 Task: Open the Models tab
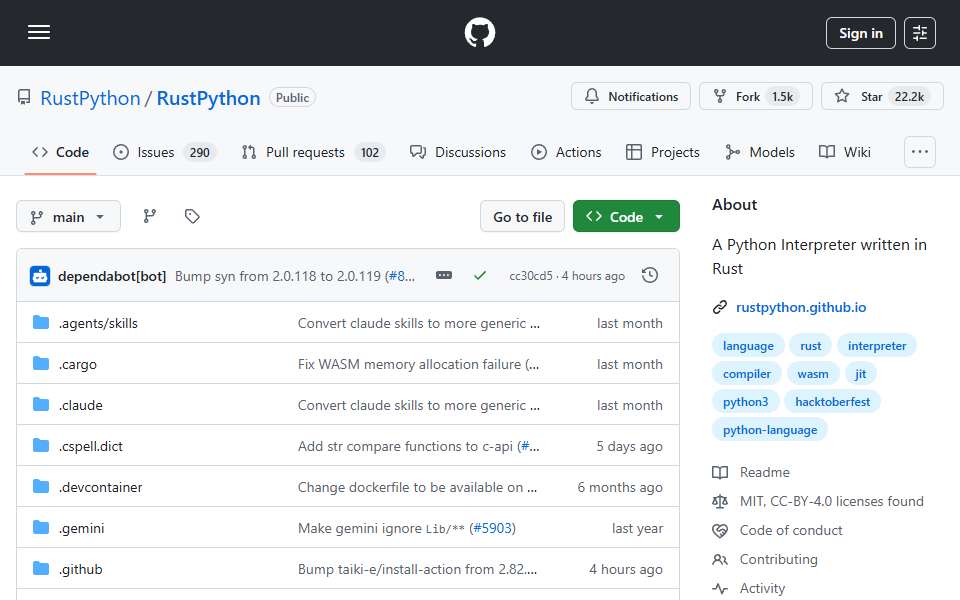tap(759, 152)
